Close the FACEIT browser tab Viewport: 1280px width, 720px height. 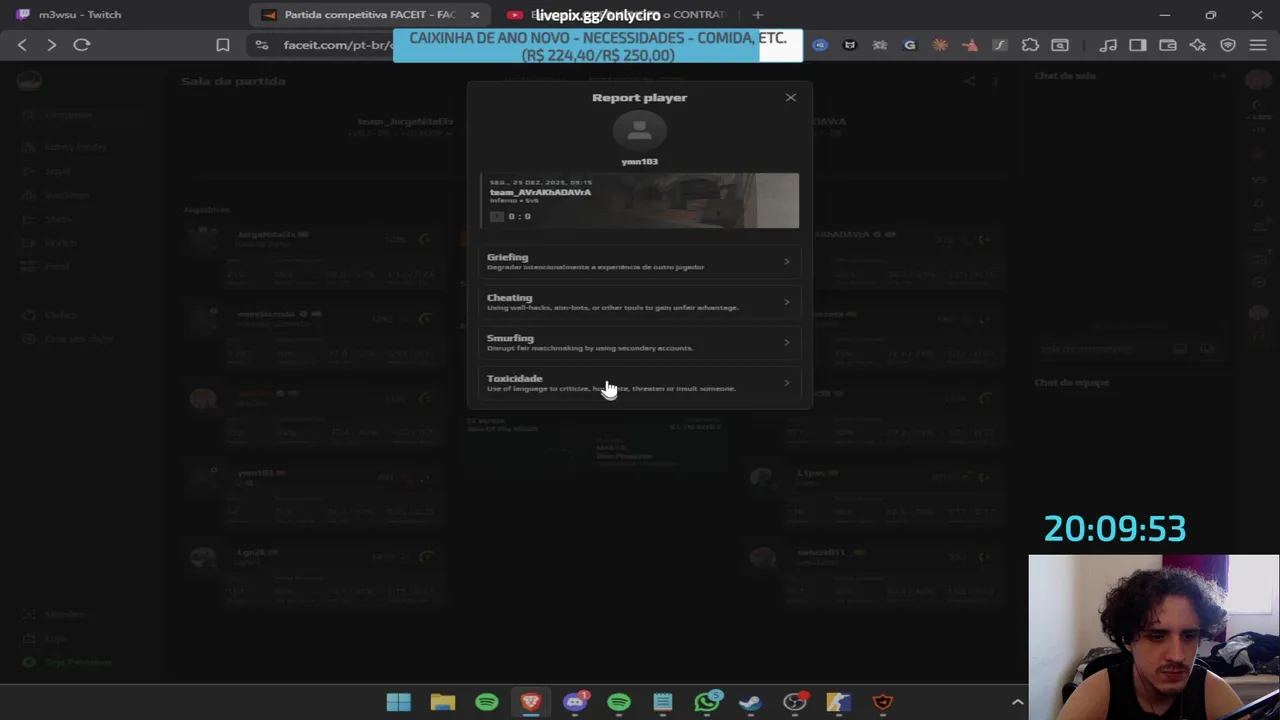coord(475,15)
